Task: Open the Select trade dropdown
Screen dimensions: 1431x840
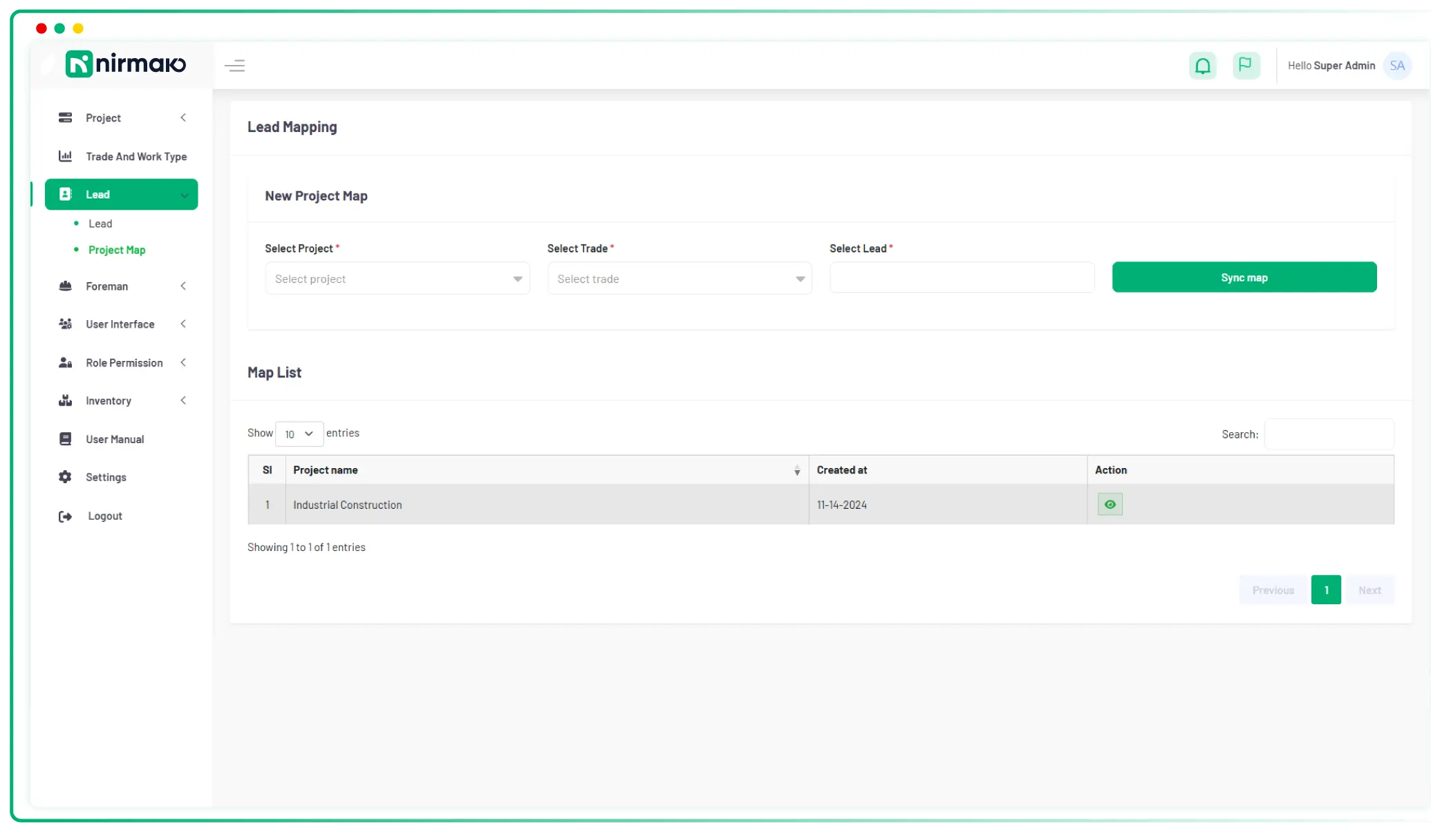Action: click(679, 279)
